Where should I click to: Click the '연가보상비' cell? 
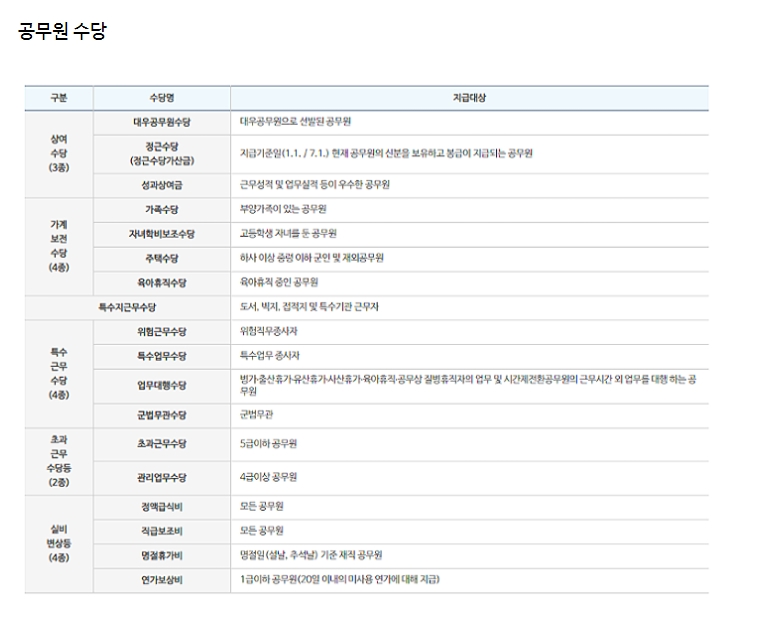pos(162,580)
